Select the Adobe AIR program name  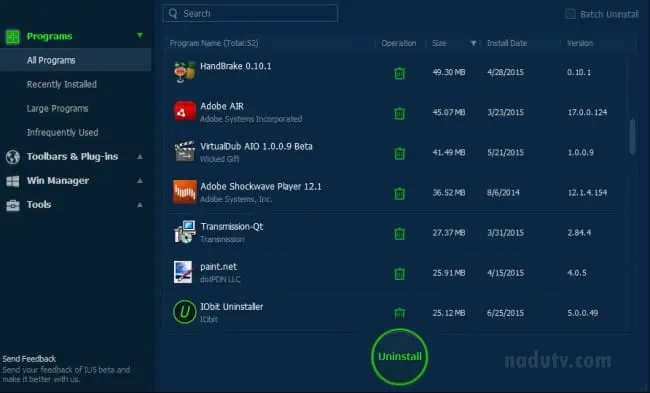tap(222, 106)
